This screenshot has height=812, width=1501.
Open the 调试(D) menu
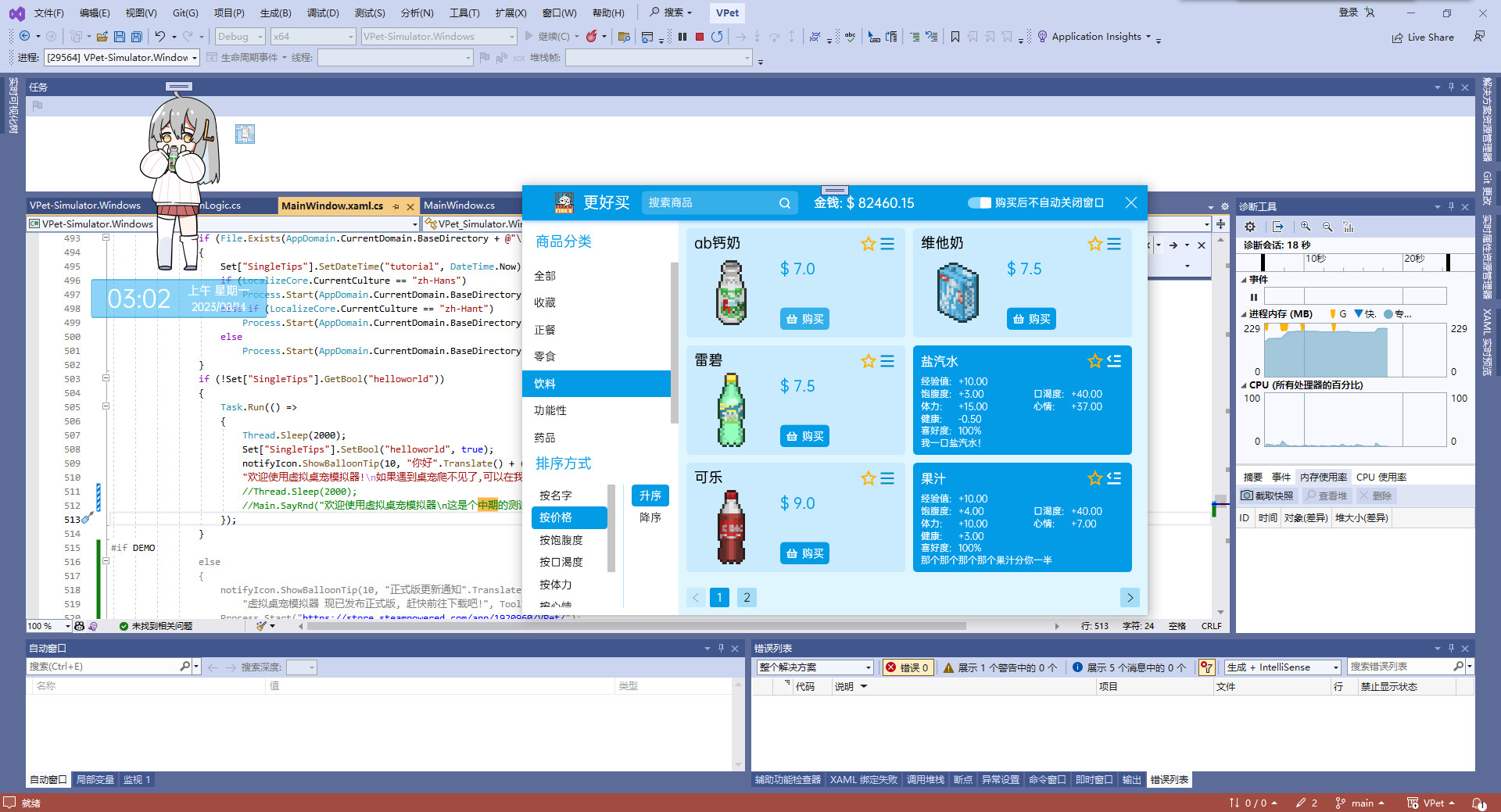(323, 13)
